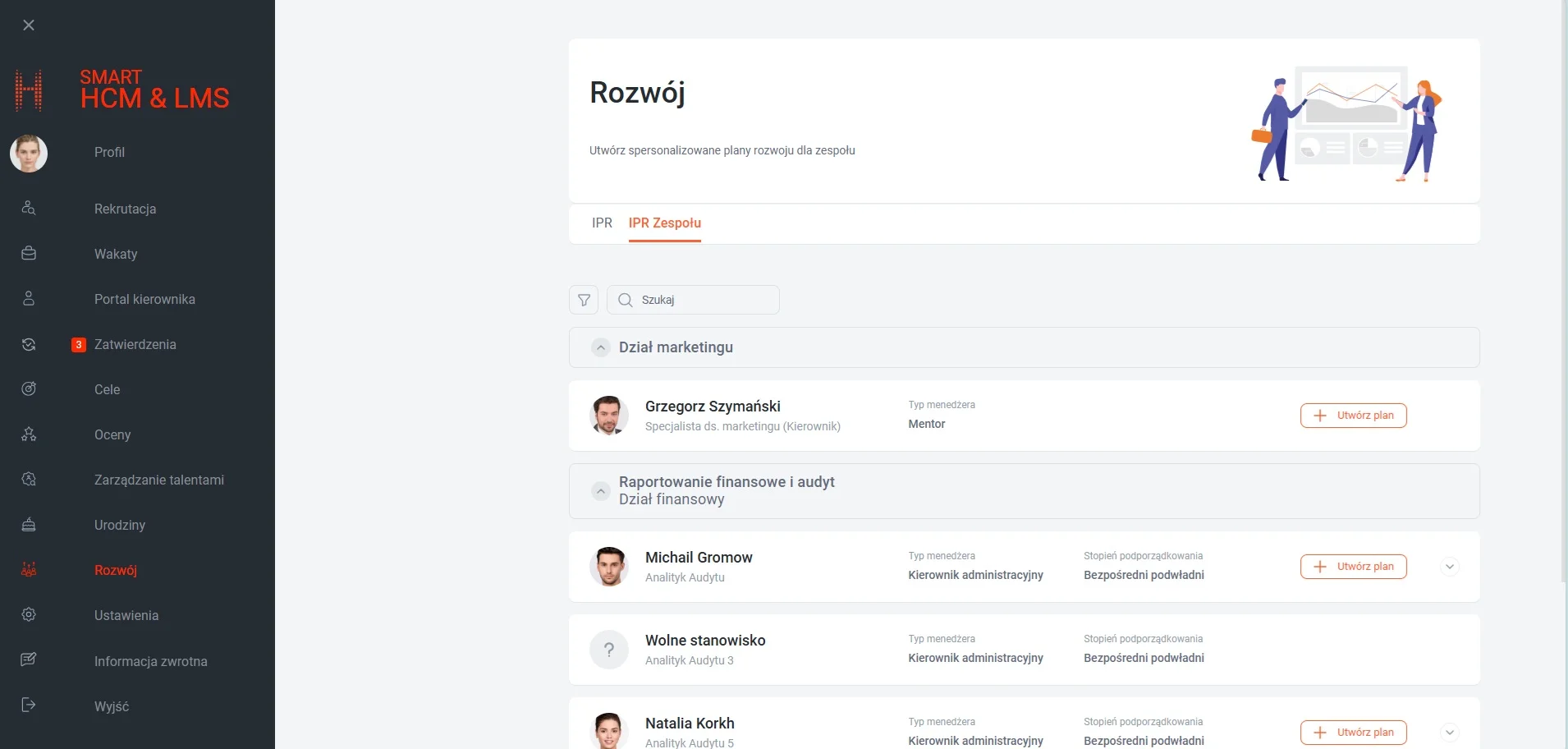Switch to the IPR tab
The width and height of the screenshot is (1568, 749).
pos(602,223)
